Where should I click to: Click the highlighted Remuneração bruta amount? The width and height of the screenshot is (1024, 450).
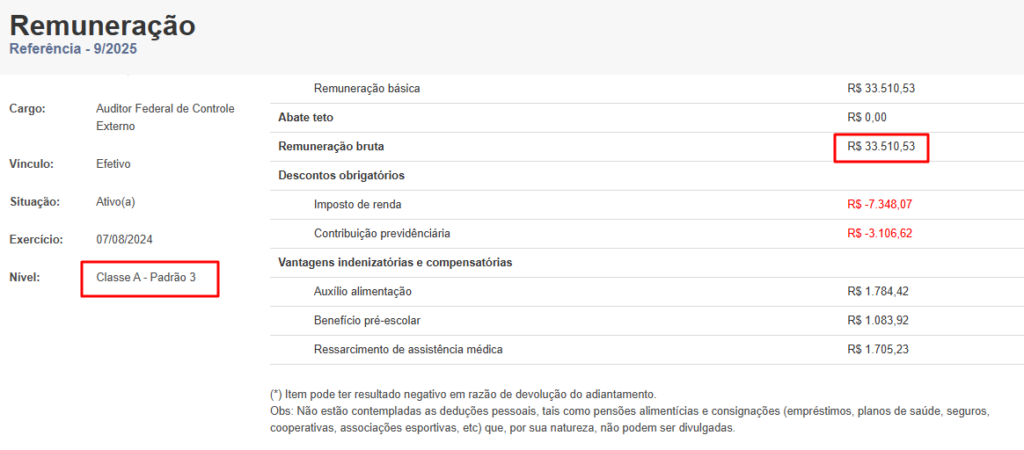coord(881,147)
